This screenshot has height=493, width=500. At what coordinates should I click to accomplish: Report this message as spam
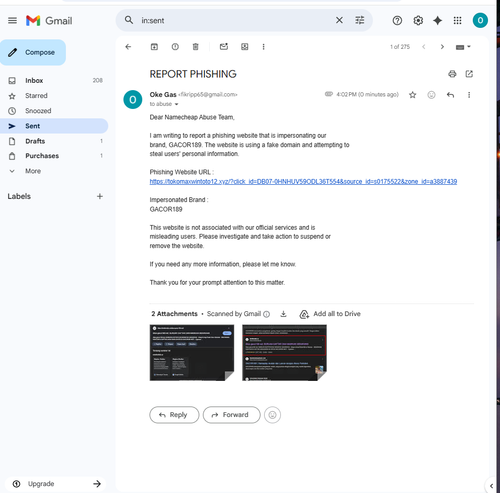[x=175, y=47]
